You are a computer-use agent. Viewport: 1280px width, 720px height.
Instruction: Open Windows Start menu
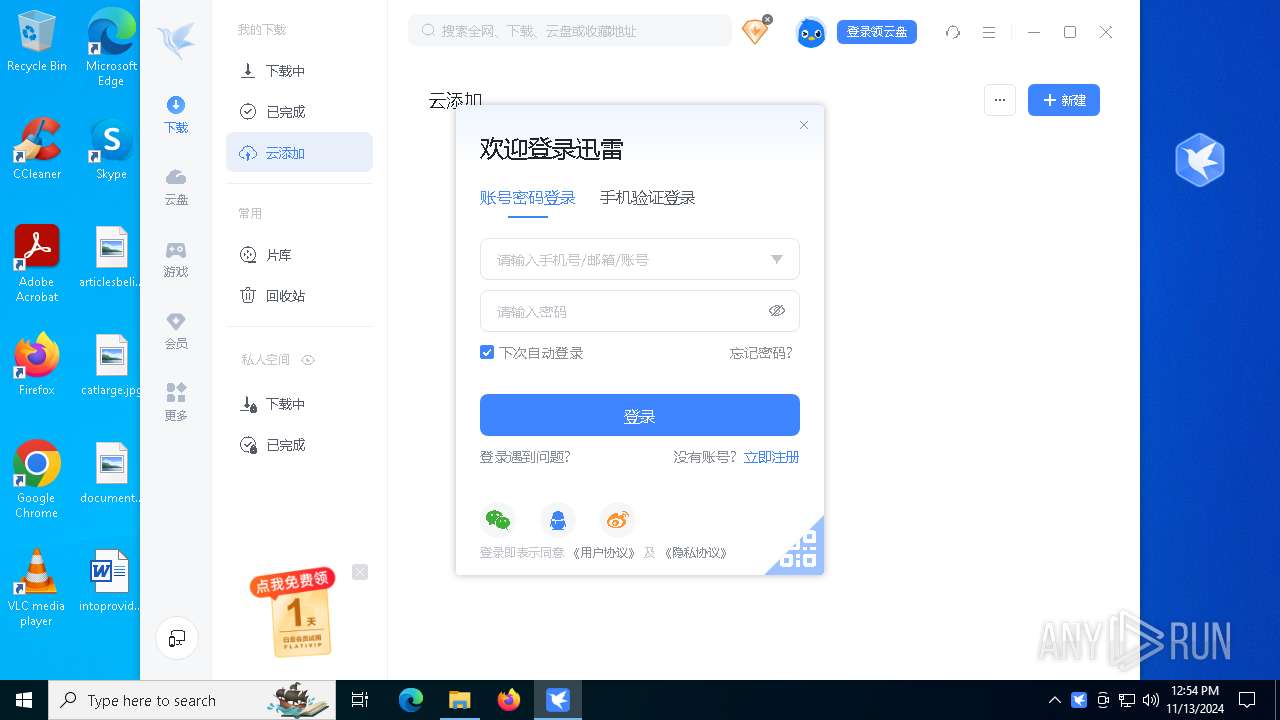(24, 700)
